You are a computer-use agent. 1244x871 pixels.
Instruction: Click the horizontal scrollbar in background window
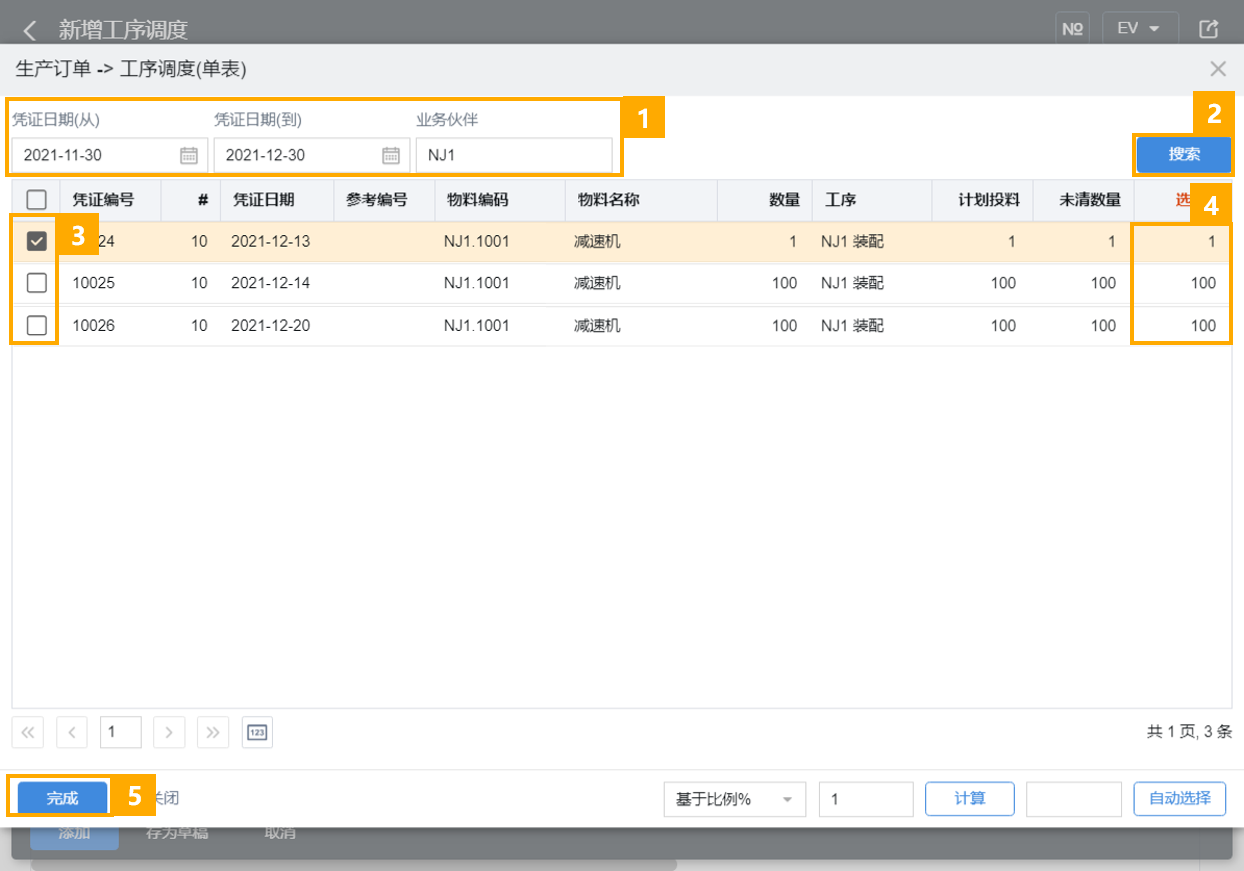pos(354,864)
